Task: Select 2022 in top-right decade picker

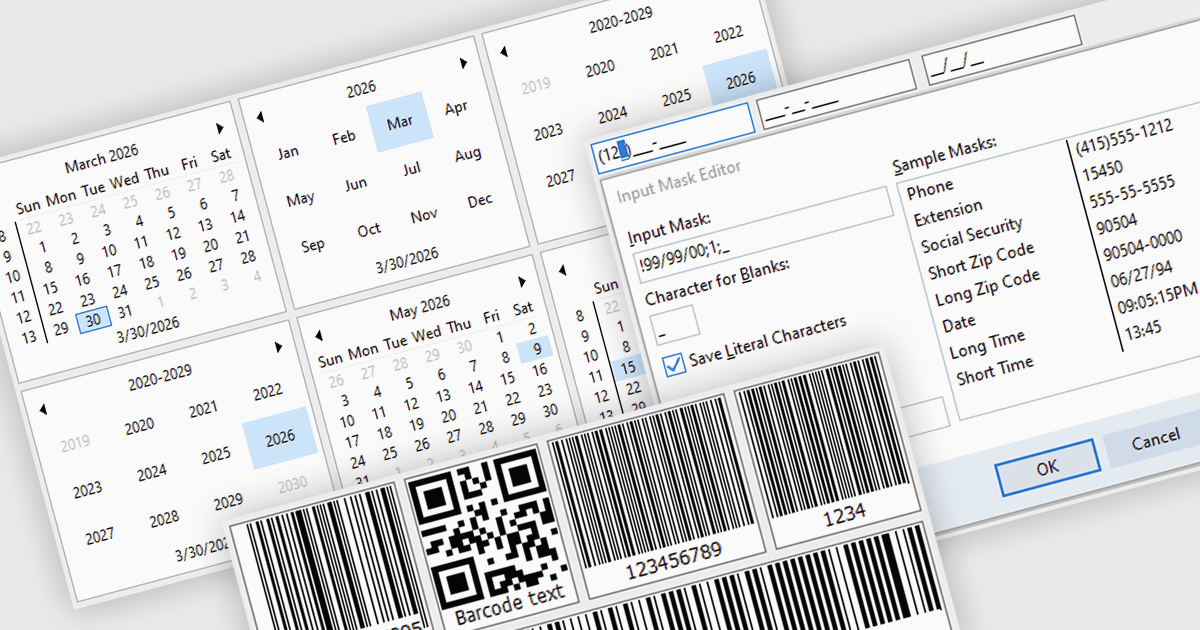Action: pos(728,35)
